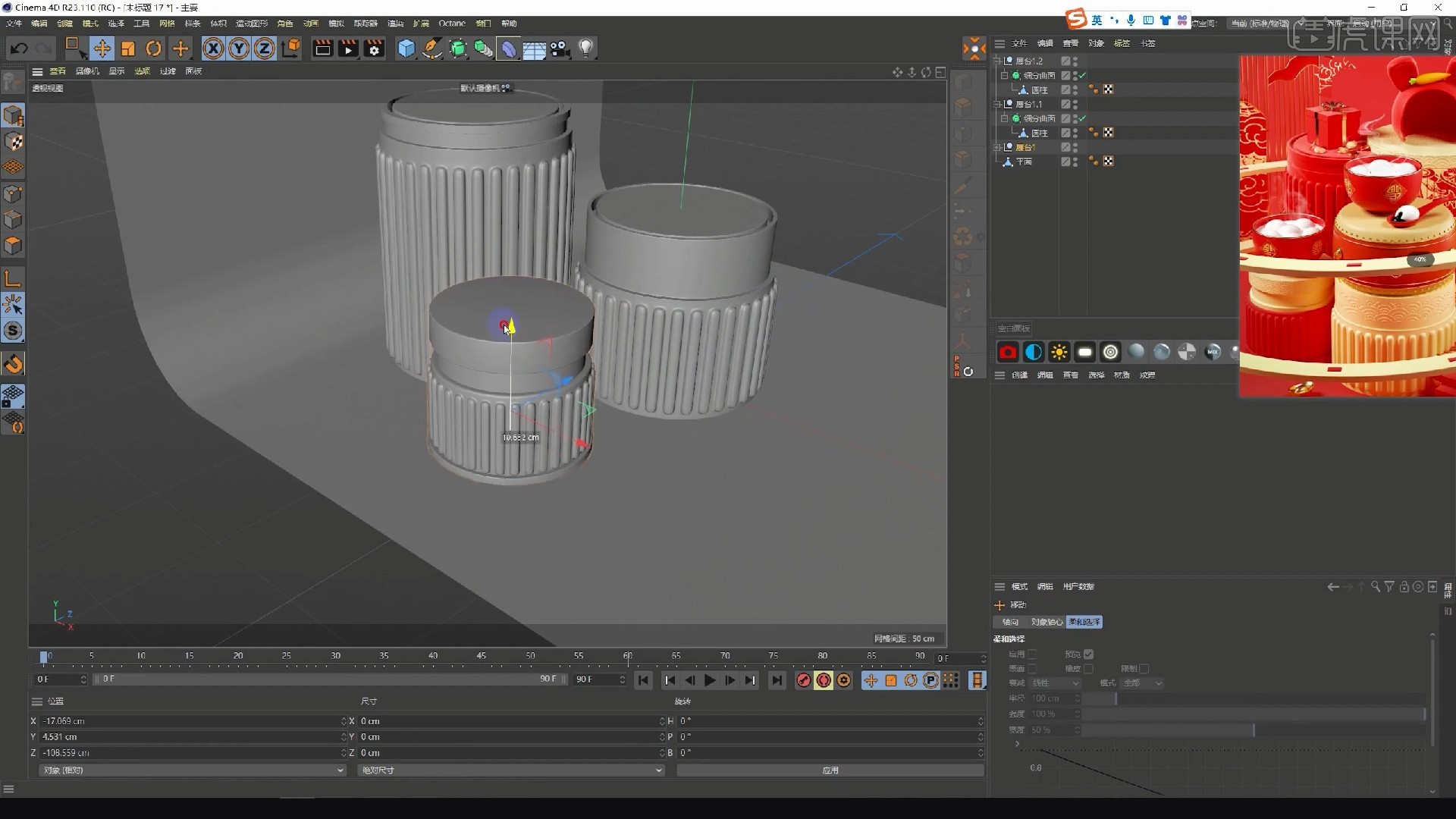Toggle the Snap (S) icon in sidebar
1456x819 pixels.
point(13,331)
